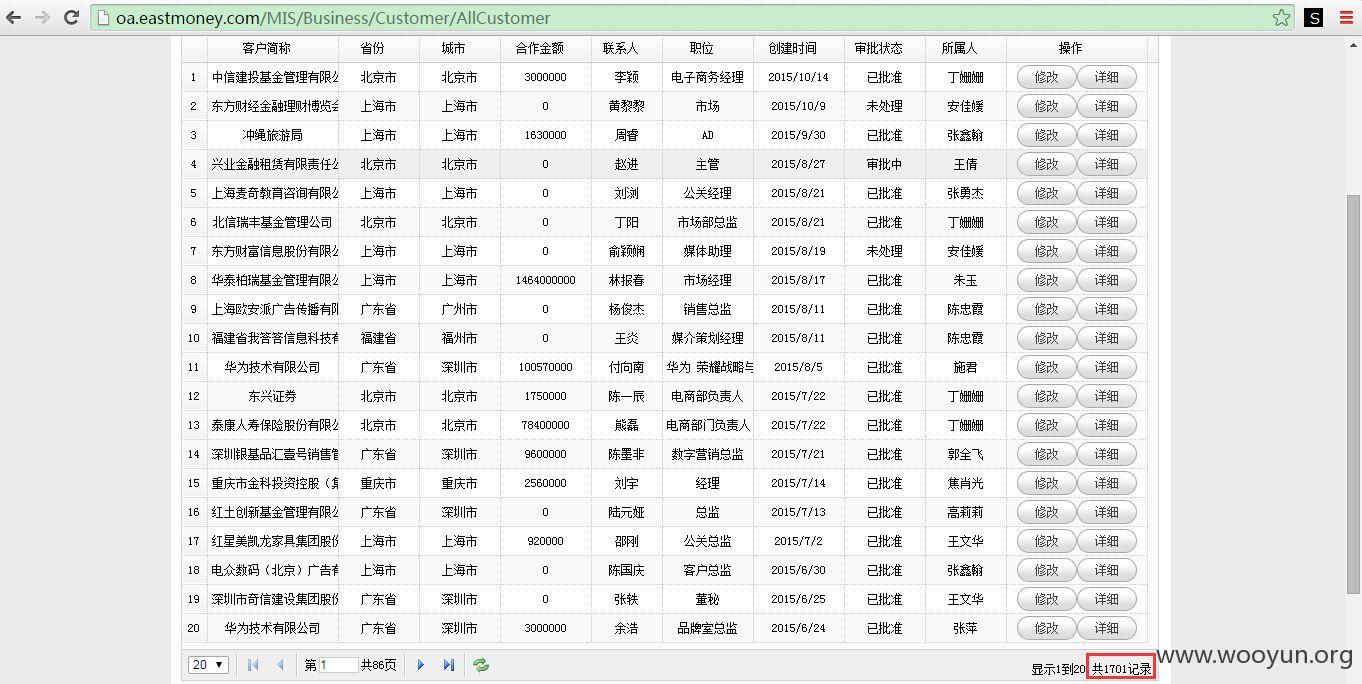This screenshot has width=1362, height=684.
Task: Click the amount 1464000000
Action: point(545,280)
